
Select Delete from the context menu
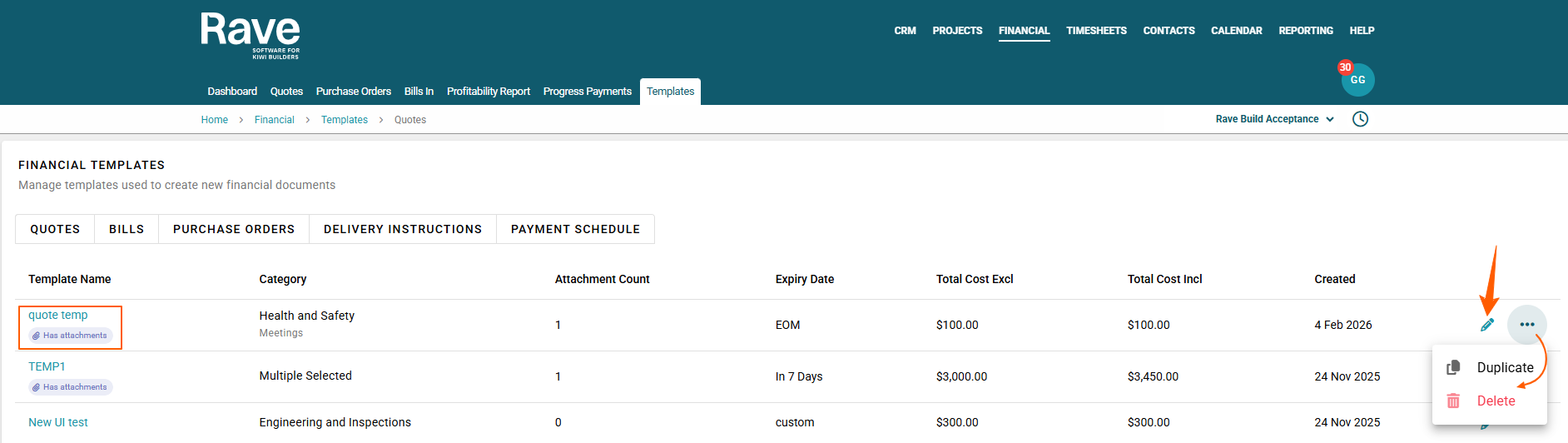click(x=1496, y=401)
